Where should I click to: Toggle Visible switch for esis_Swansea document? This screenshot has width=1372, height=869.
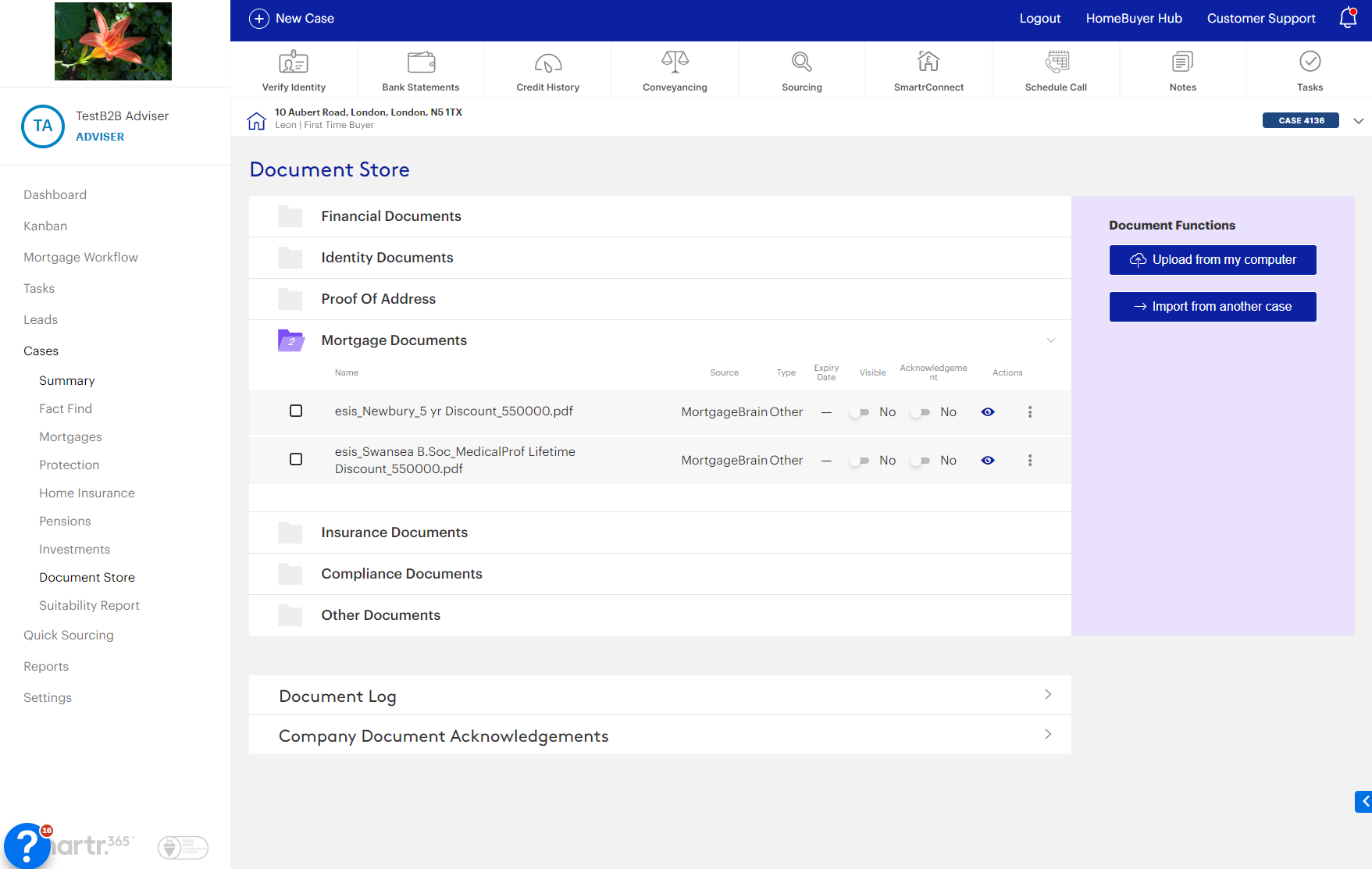coord(860,461)
